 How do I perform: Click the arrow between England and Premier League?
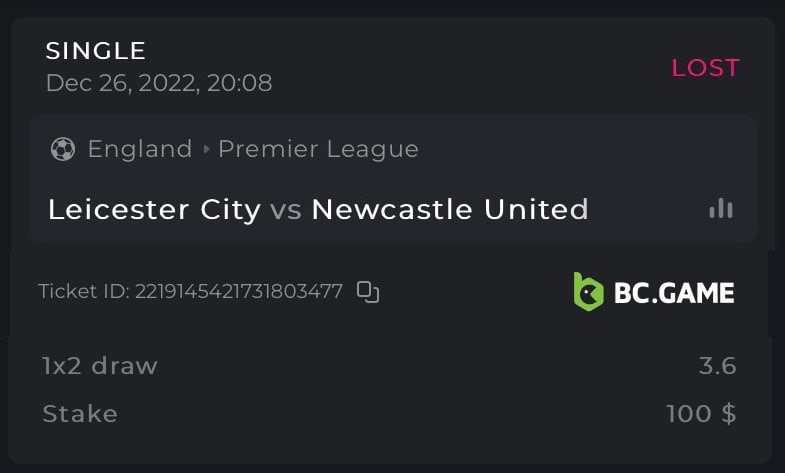206,150
